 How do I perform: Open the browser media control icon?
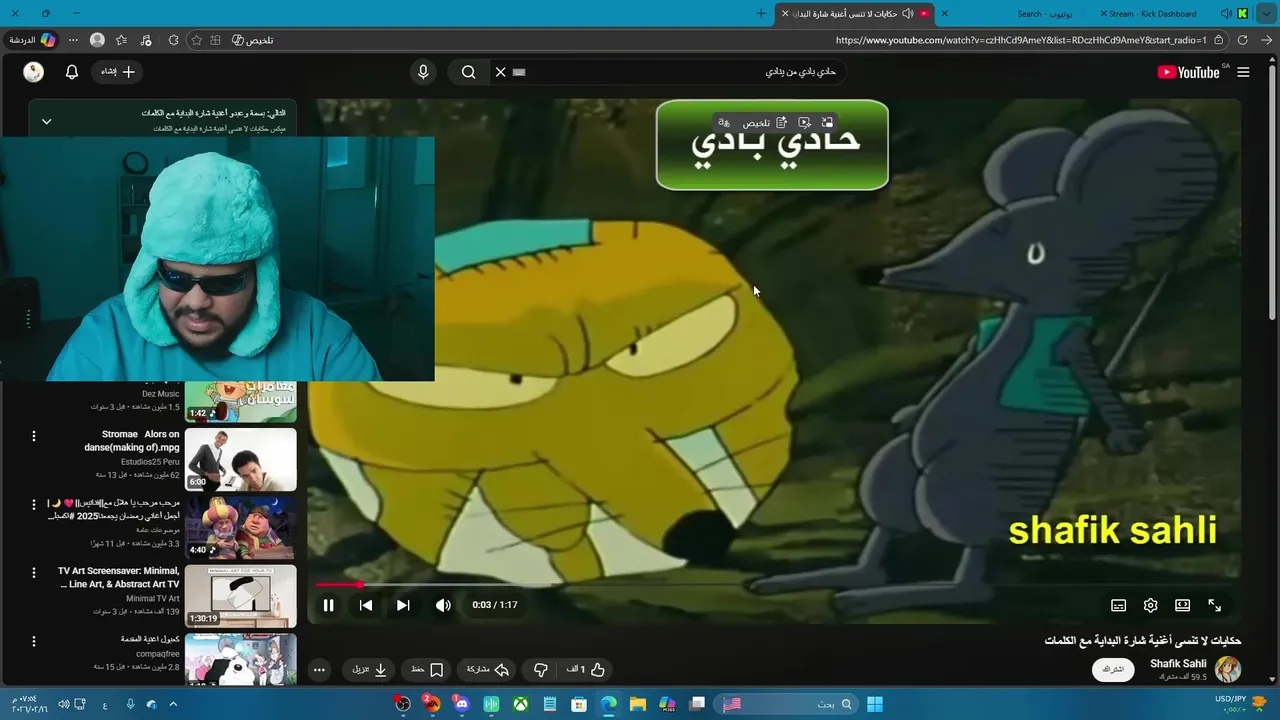146,40
